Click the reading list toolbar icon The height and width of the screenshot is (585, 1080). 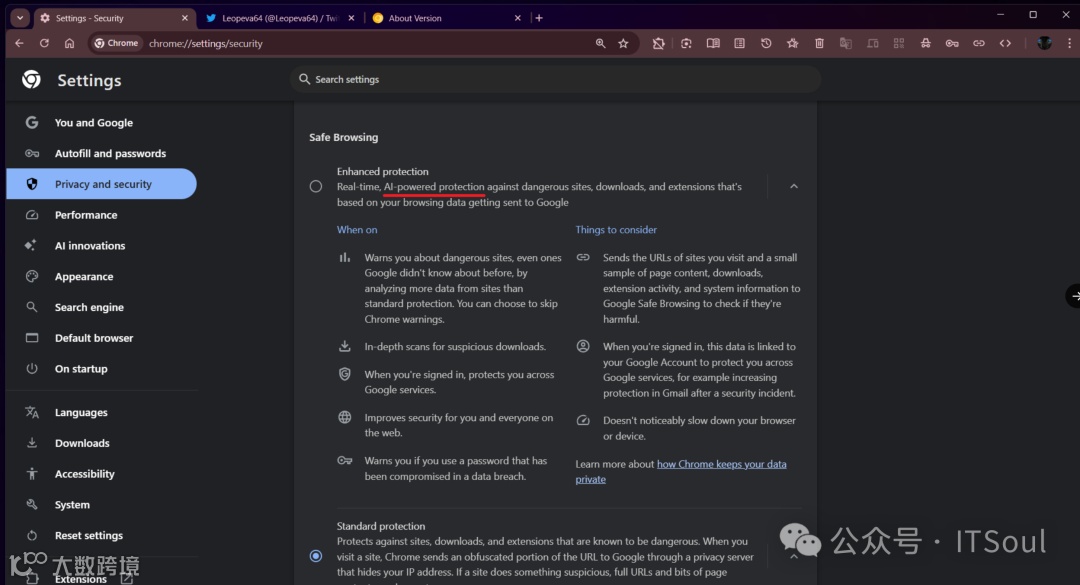739,43
